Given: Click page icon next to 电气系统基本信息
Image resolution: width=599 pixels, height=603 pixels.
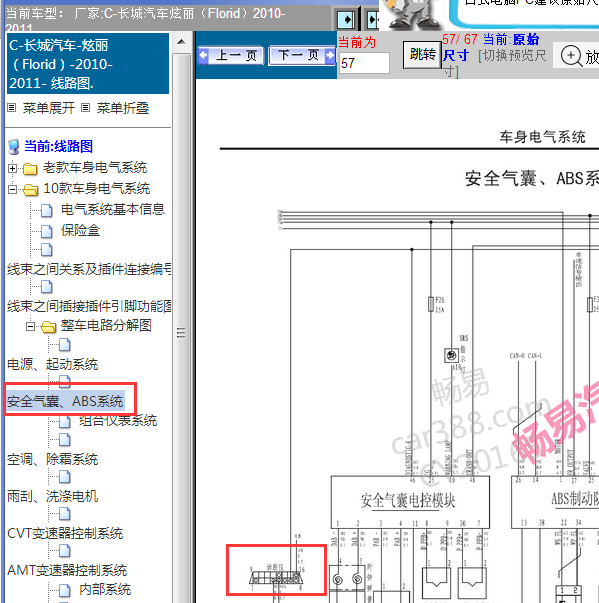Looking at the screenshot, I should pos(47,210).
